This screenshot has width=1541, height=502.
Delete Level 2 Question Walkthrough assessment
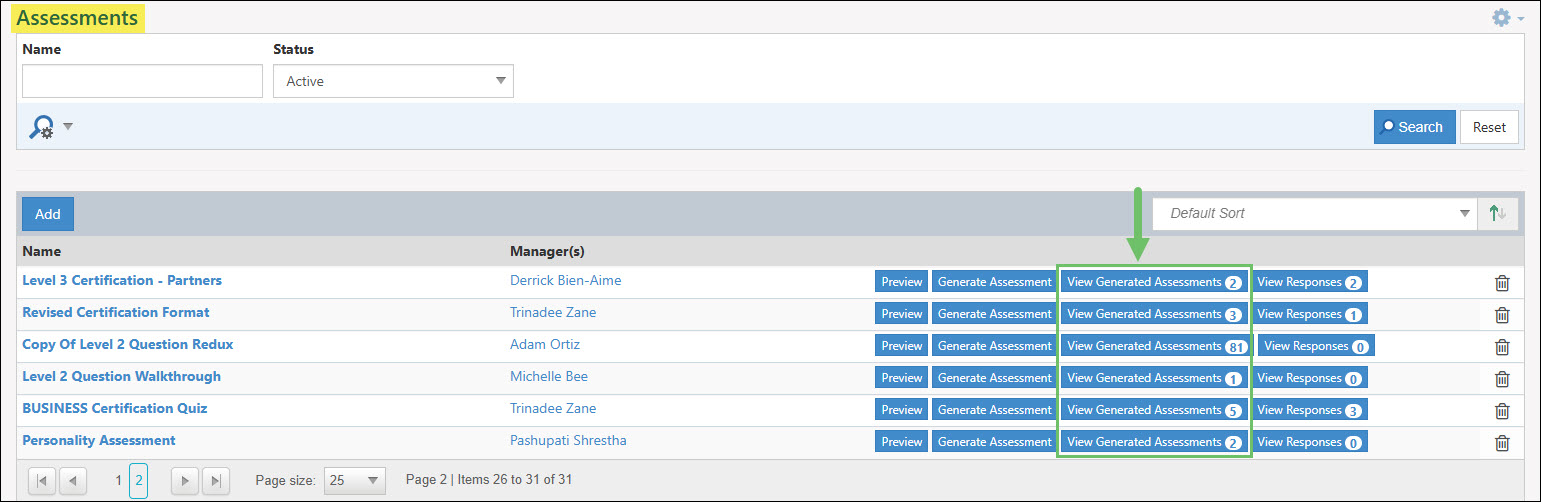[1502, 379]
